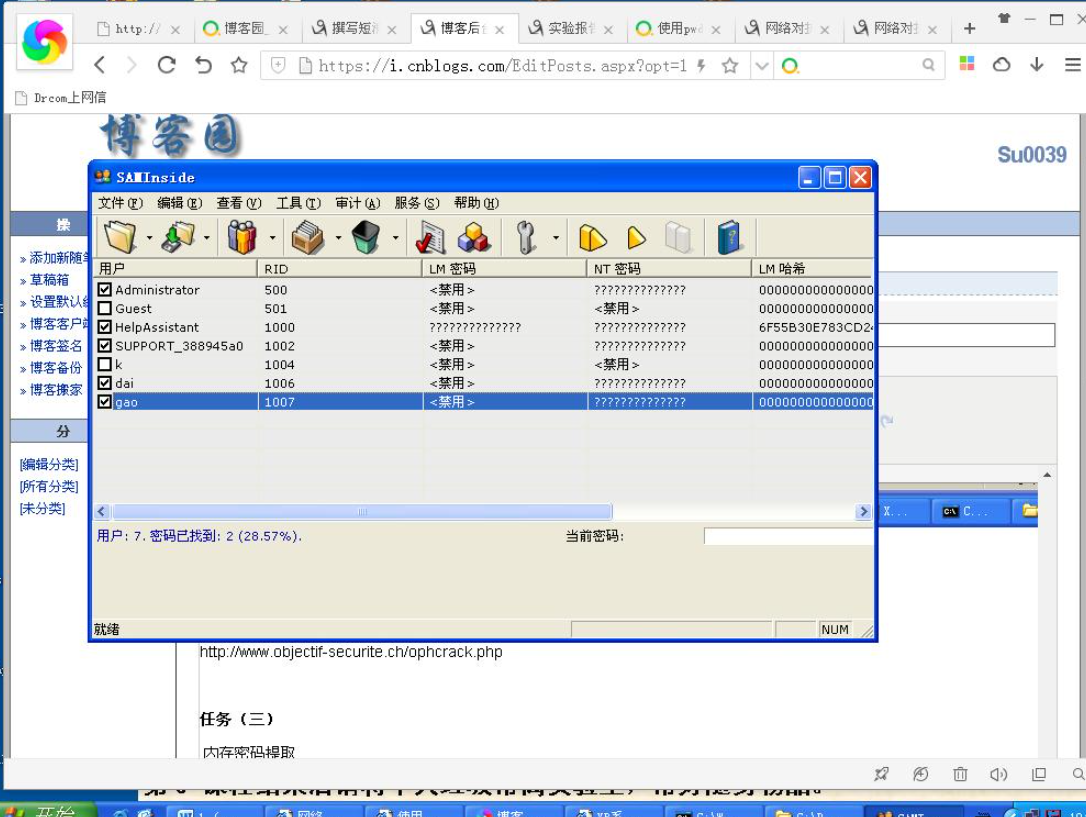Open the 查看(V) menu in SAMInside

239,203
